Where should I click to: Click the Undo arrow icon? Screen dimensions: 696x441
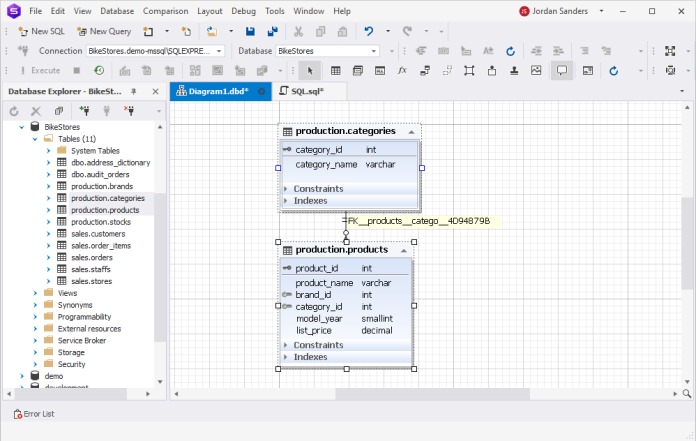[369, 31]
